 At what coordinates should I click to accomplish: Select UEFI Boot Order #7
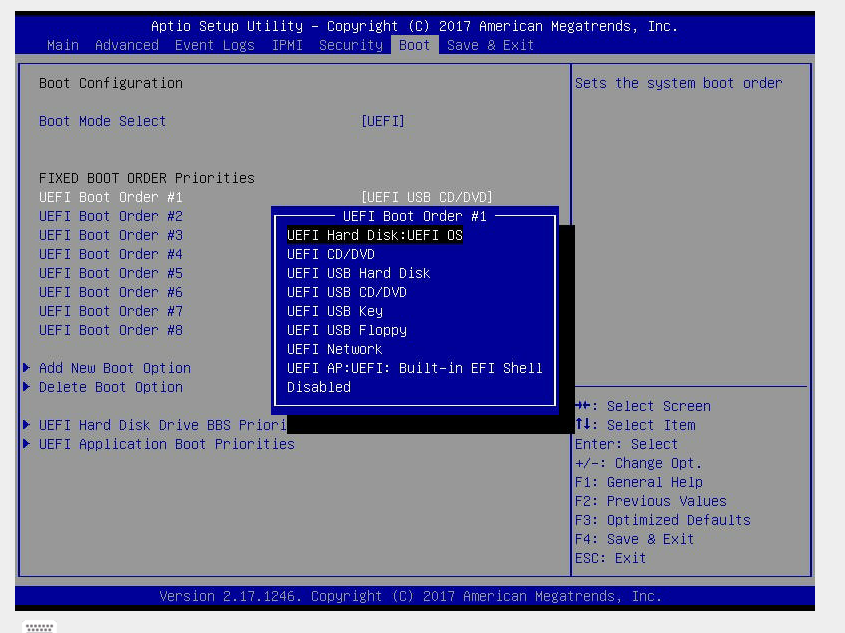pyautogui.click(x=110, y=311)
